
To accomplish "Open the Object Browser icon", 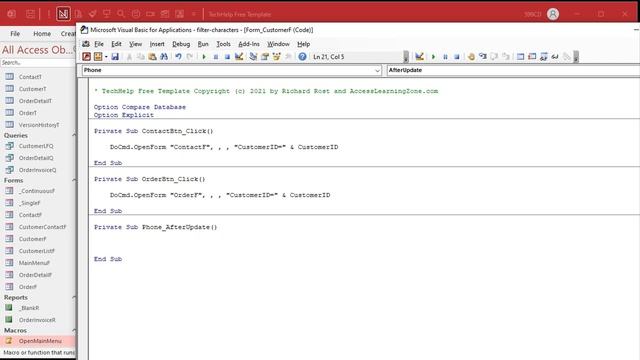I will 277,57.
